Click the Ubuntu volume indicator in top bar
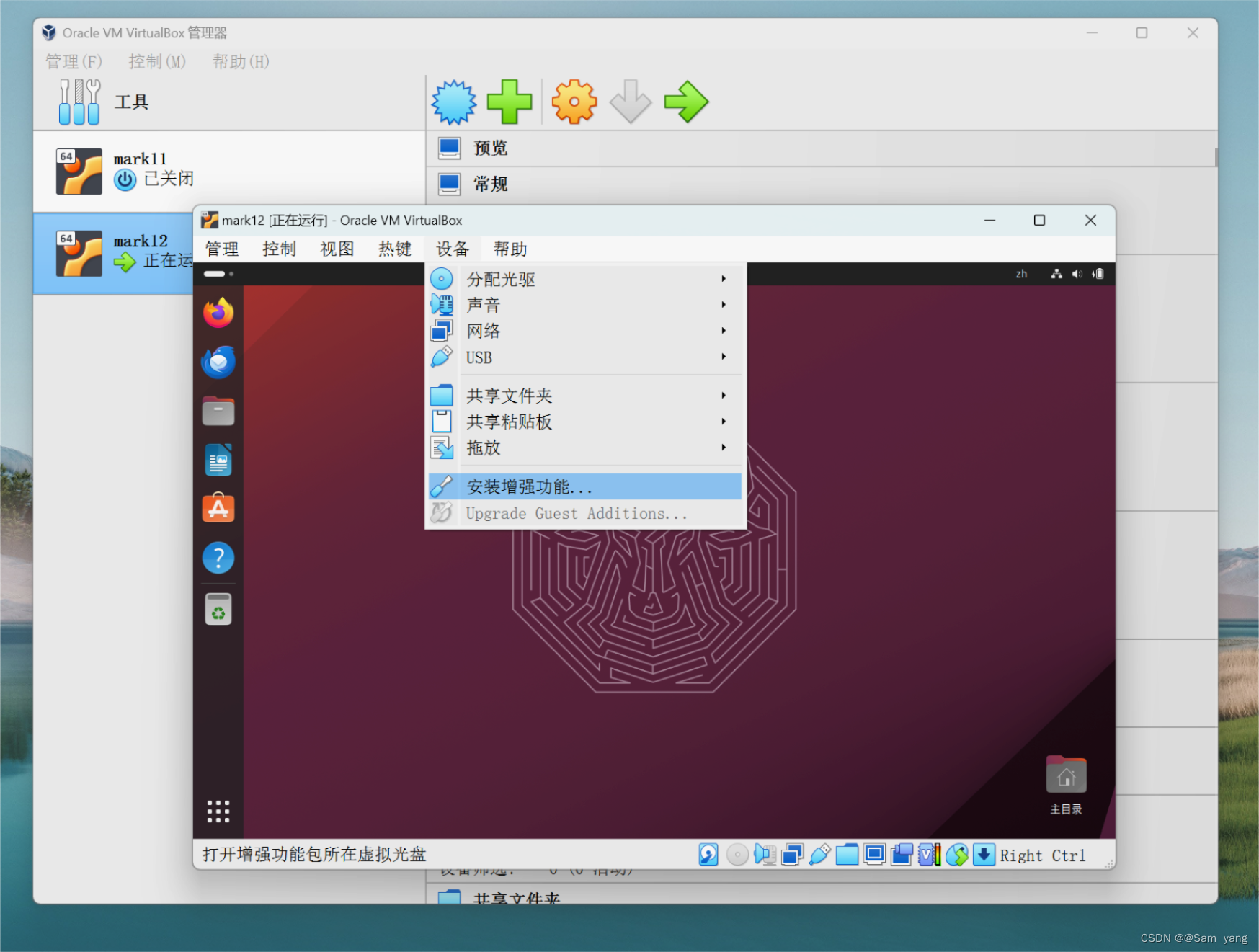This screenshot has width=1259, height=952. (x=1077, y=274)
